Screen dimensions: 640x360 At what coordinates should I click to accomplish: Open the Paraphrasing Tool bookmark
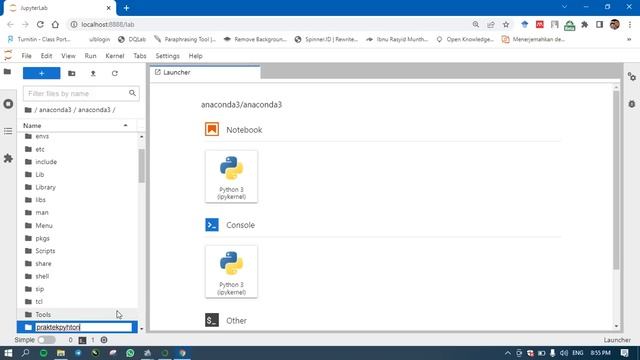click(x=185, y=39)
